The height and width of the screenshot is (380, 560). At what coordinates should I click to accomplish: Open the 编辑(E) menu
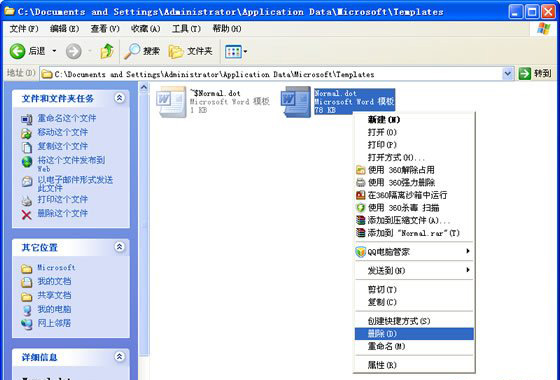click(x=64, y=29)
